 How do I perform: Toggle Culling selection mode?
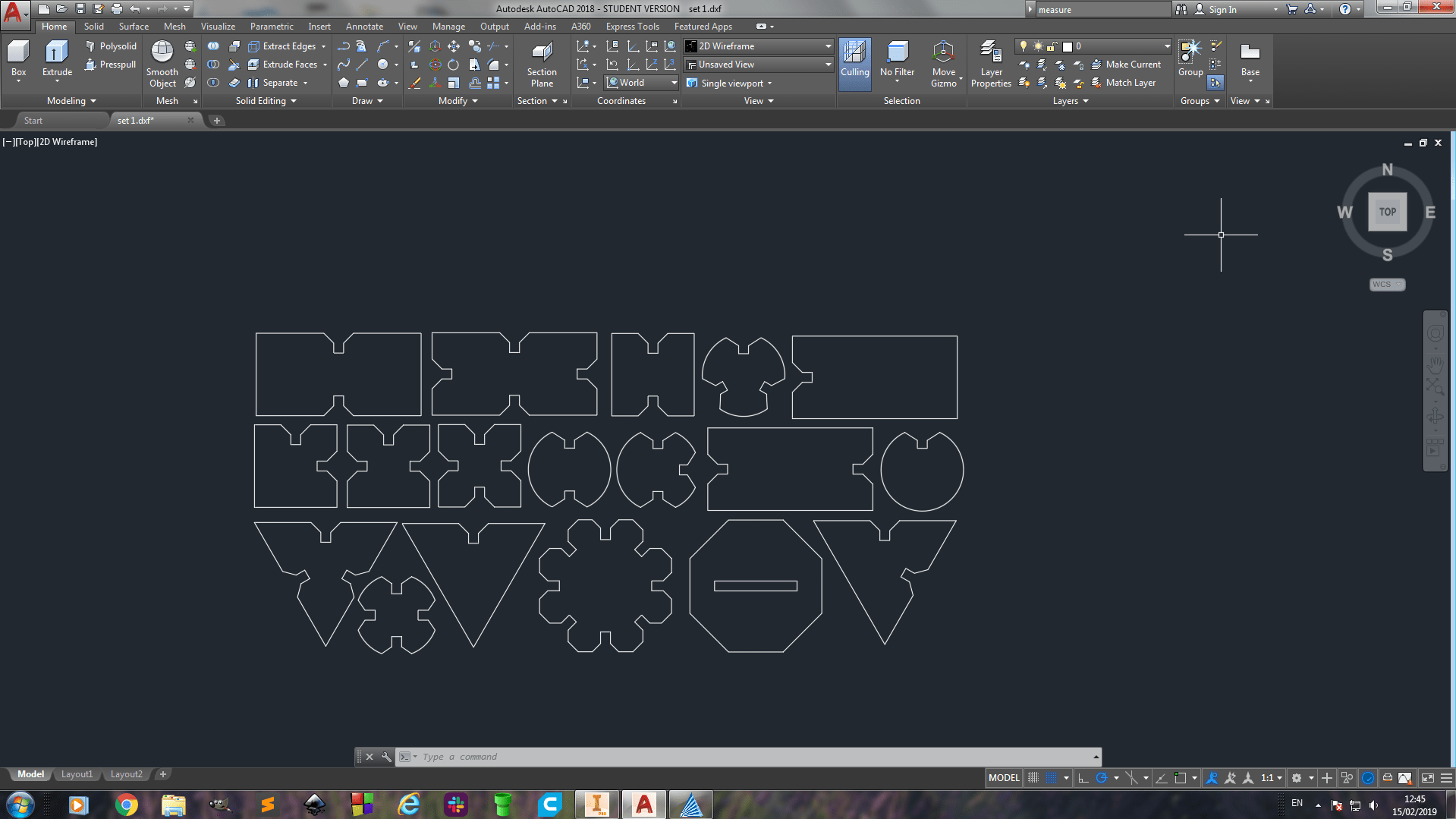click(x=854, y=65)
